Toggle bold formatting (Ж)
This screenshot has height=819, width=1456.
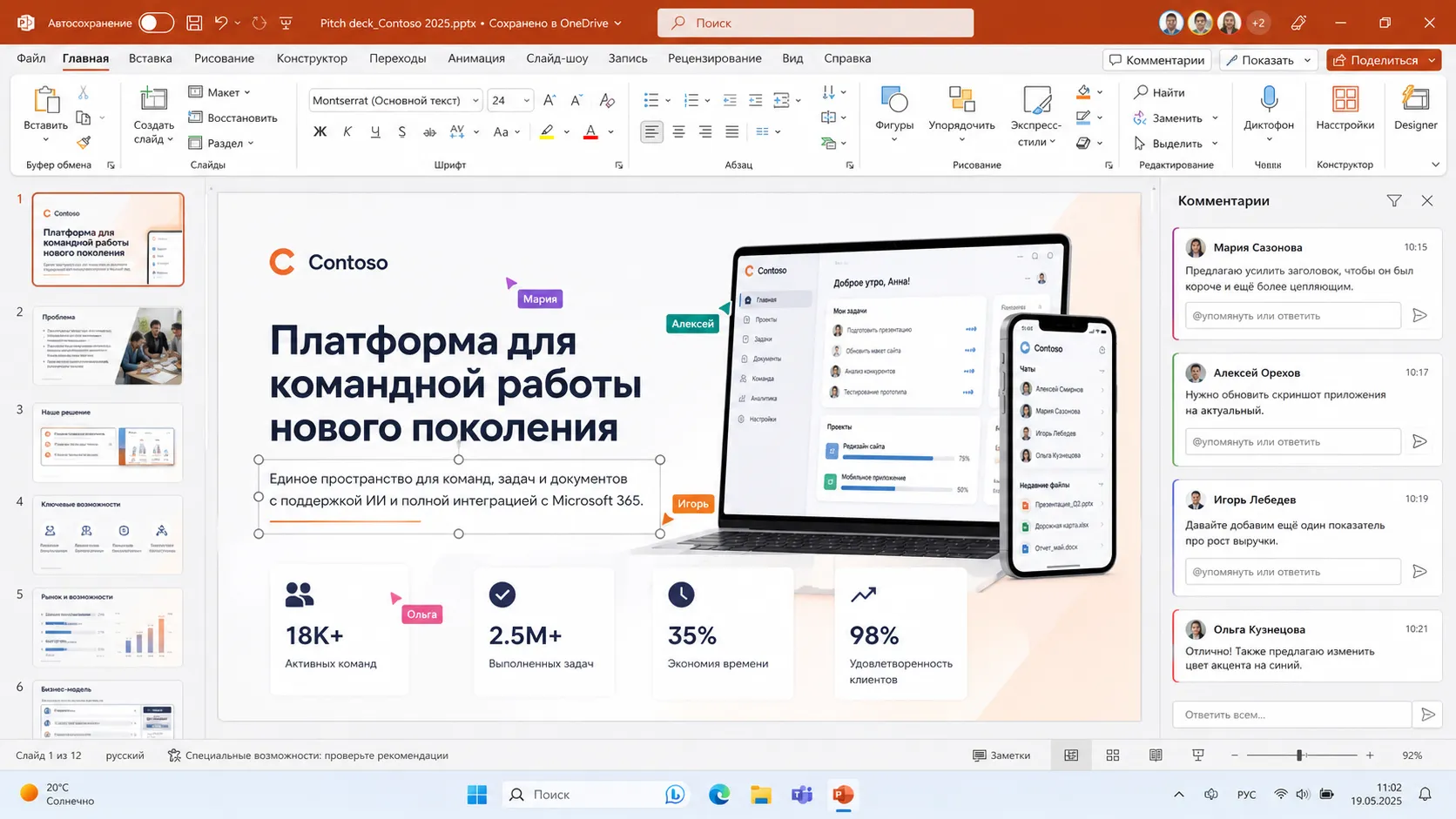[x=320, y=131]
